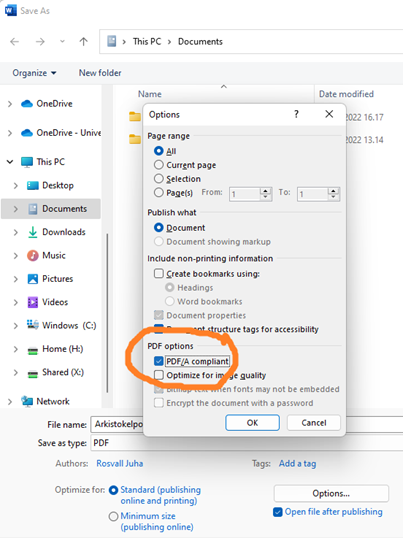Click the To page number field
Screen dimensions: 403x538
[313, 194]
